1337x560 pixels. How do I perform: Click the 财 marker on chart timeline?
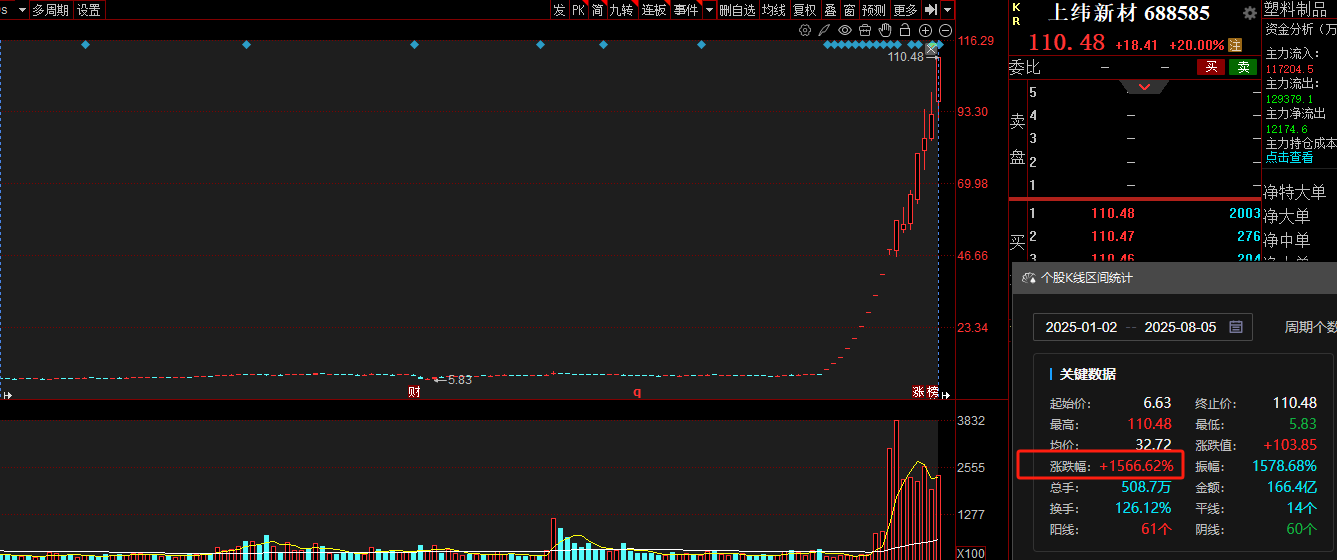coord(414,392)
